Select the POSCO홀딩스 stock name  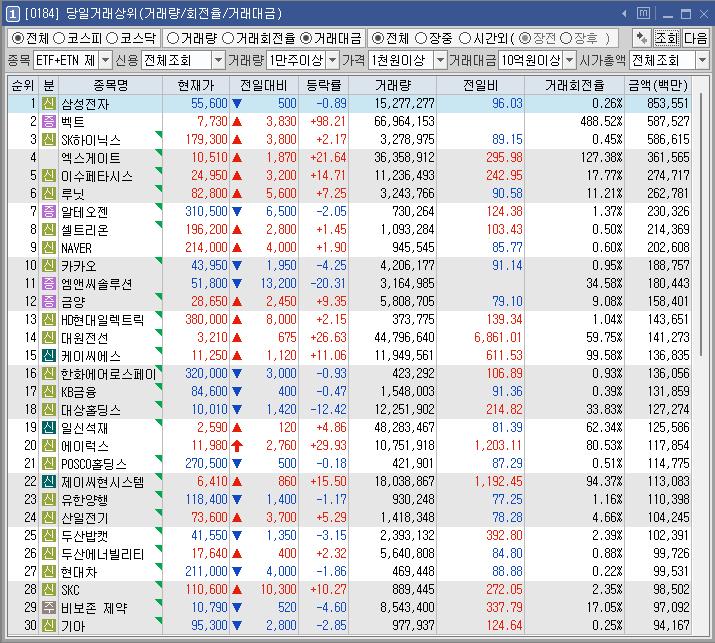94,464
